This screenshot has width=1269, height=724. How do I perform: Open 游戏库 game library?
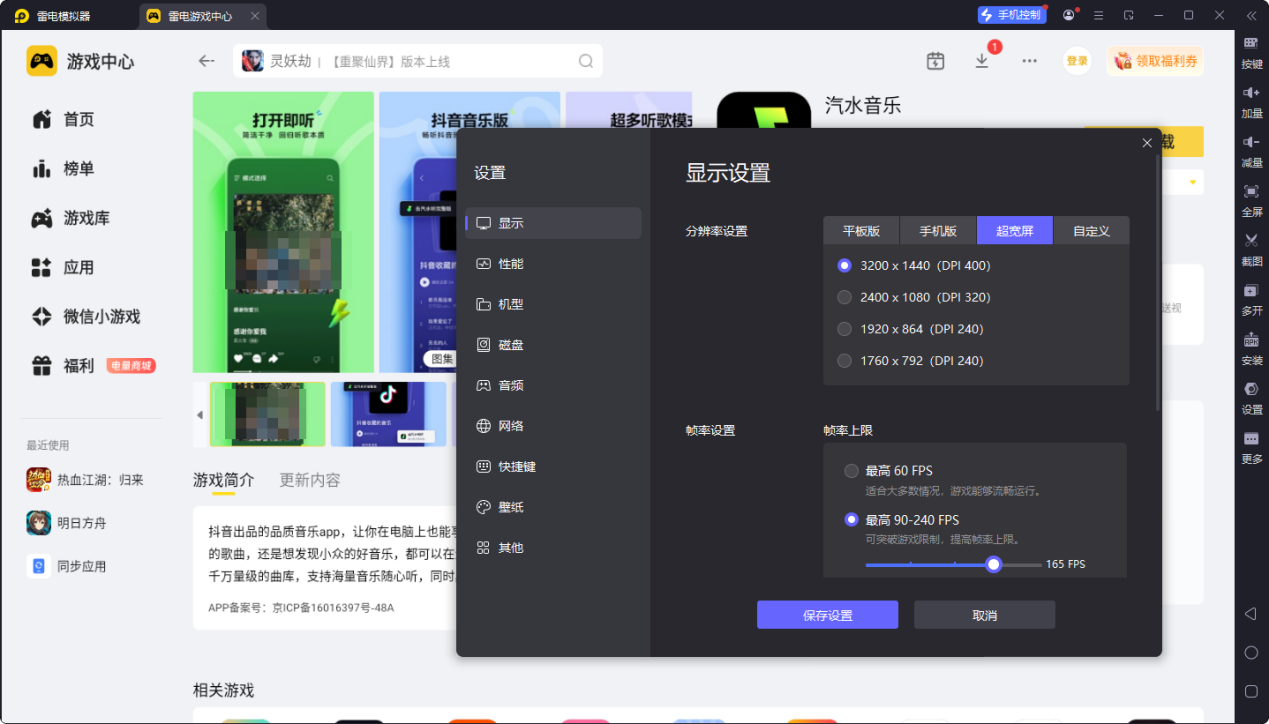point(72,218)
